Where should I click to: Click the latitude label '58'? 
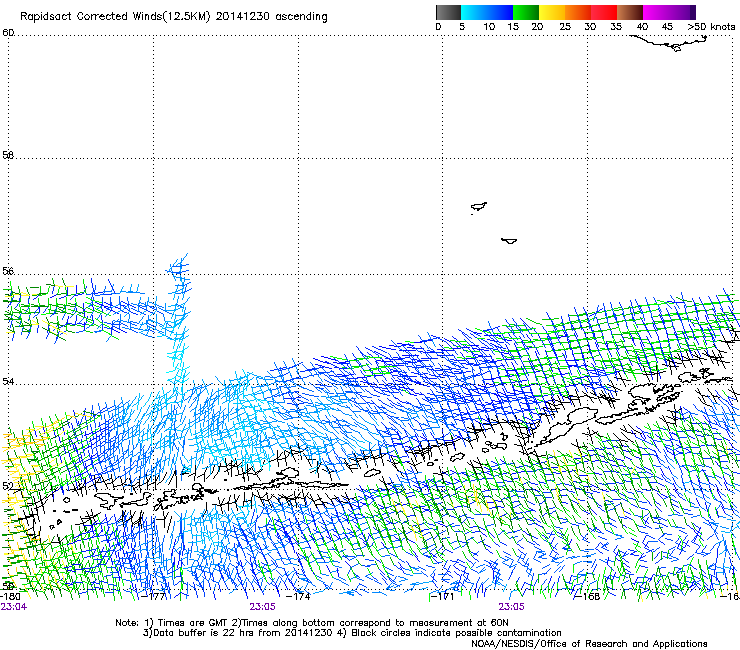(8, 155)
